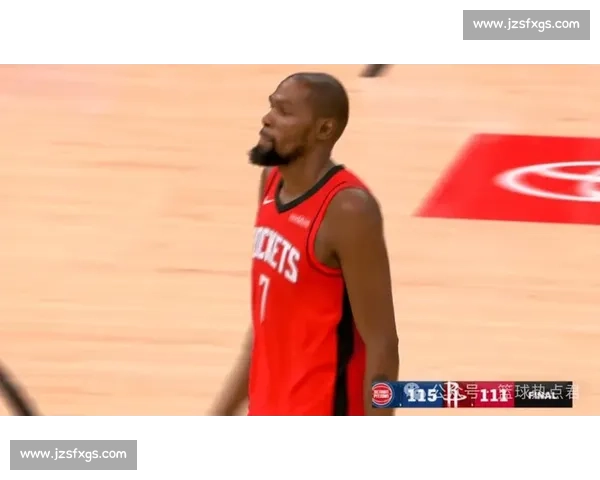Open the www.jzsfxgs.com link at top right
The height and width of the screenshot is (480, 600).
point(524,24)
